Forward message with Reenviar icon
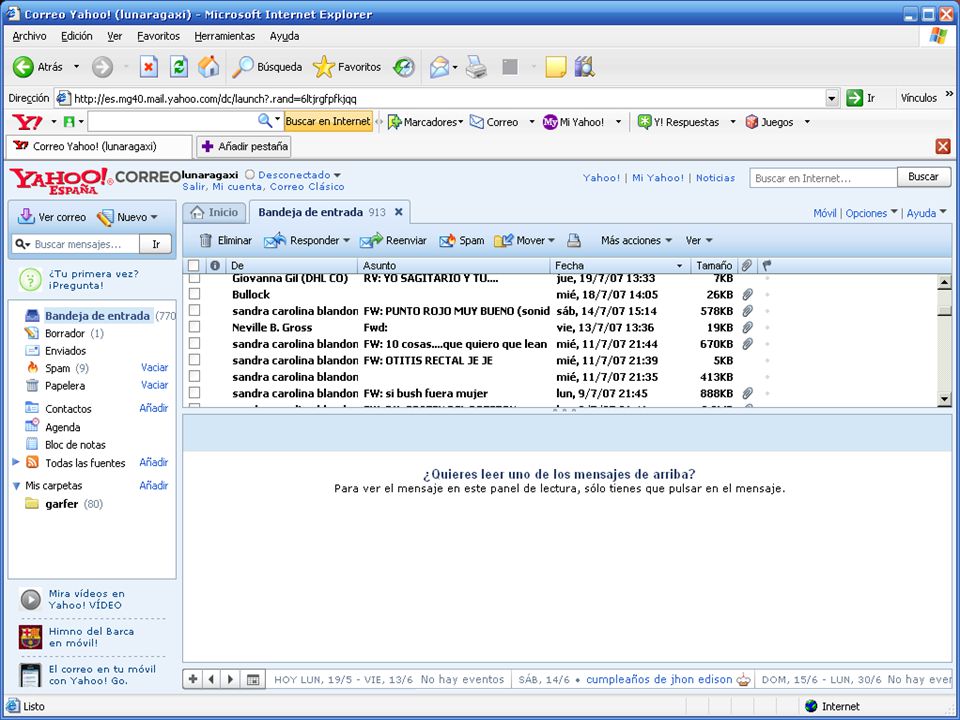960x720 pixels. click(371, 241)
